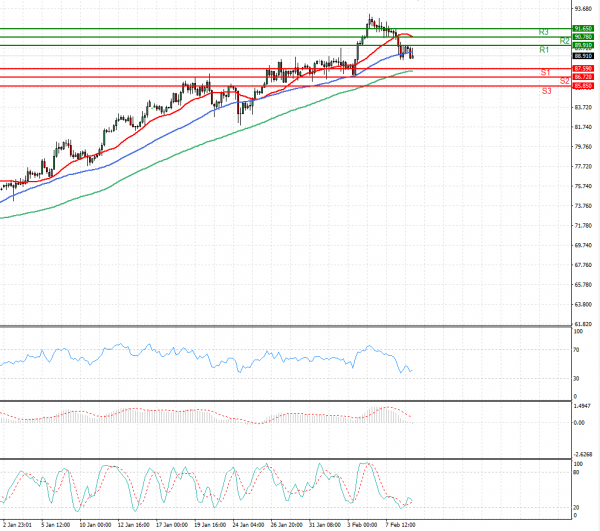The width and height of the screenshot is (600, 531).
Task: Click the 7 Feb 12:00 date label
Action: click(x=401, y=525)
